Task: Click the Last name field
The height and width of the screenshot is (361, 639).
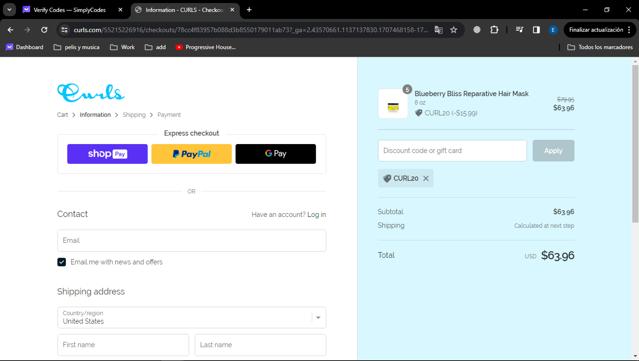Action: click(x=260, y=345)
